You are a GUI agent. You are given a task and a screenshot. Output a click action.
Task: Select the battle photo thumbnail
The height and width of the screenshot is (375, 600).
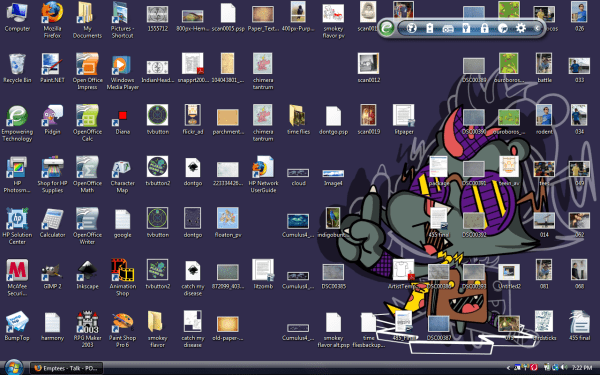point(544,68)
